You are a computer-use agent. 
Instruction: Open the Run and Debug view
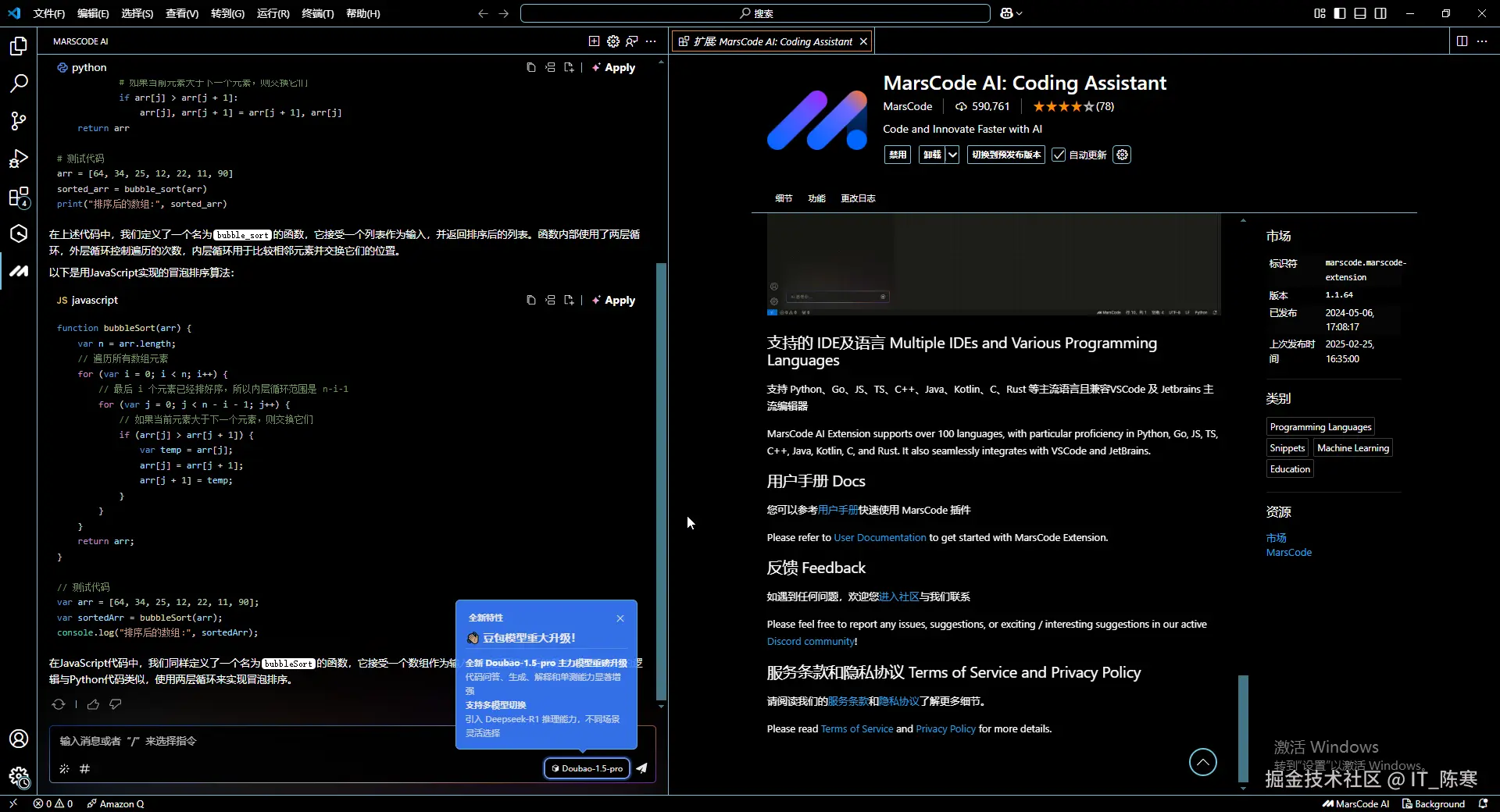pos(19,158)
